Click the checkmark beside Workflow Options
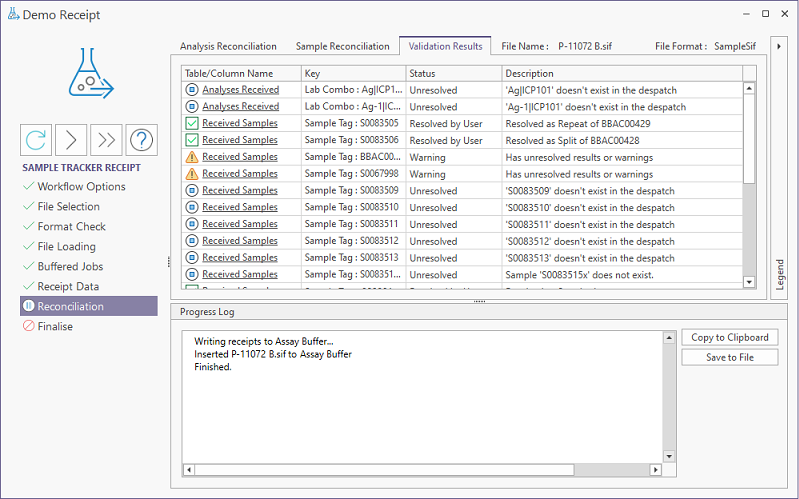The image size is (799, 499). click(x=29, y=186)
